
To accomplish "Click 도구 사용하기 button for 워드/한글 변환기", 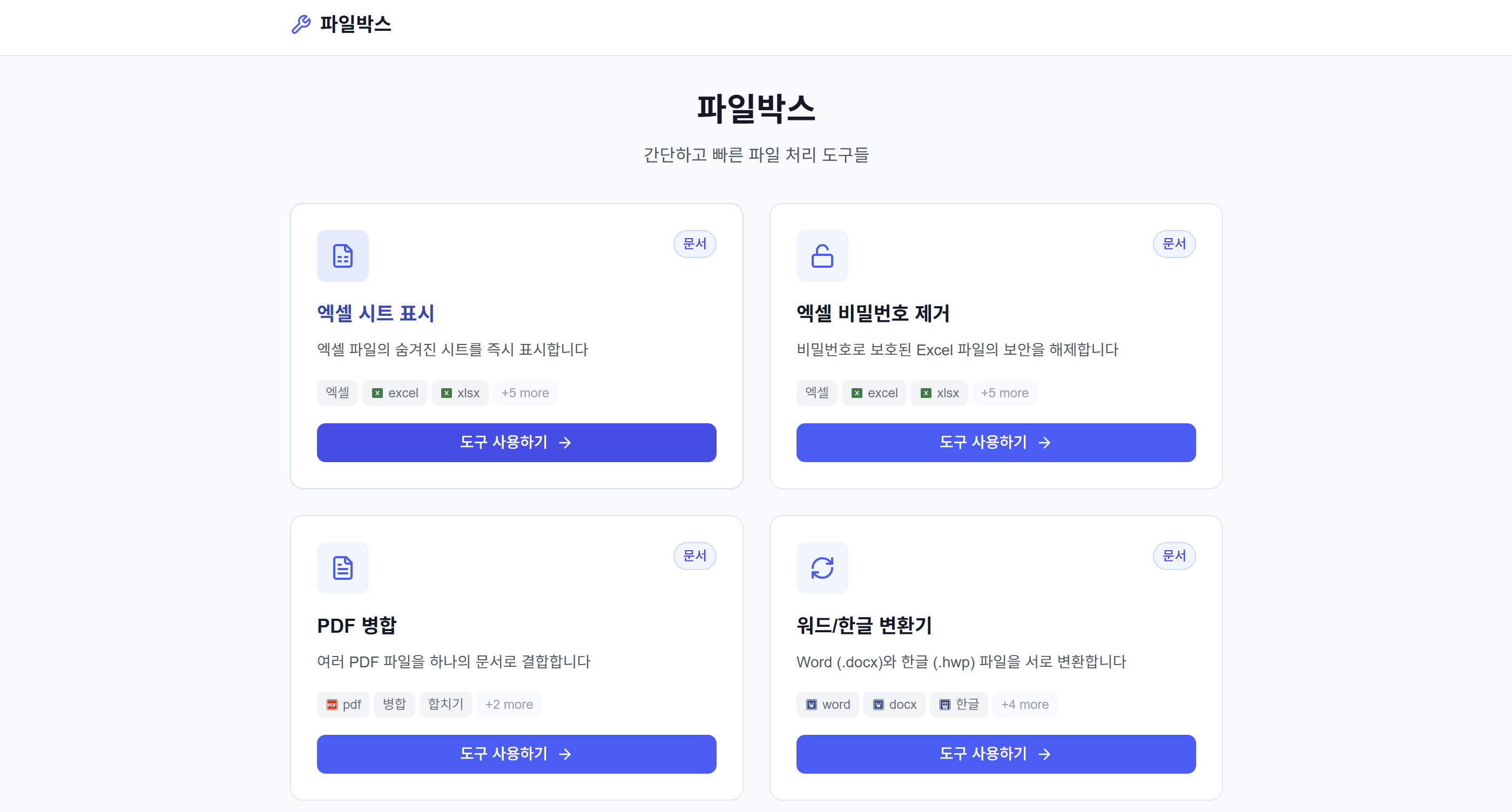I will pyautogui.click(x=996, y=755).
